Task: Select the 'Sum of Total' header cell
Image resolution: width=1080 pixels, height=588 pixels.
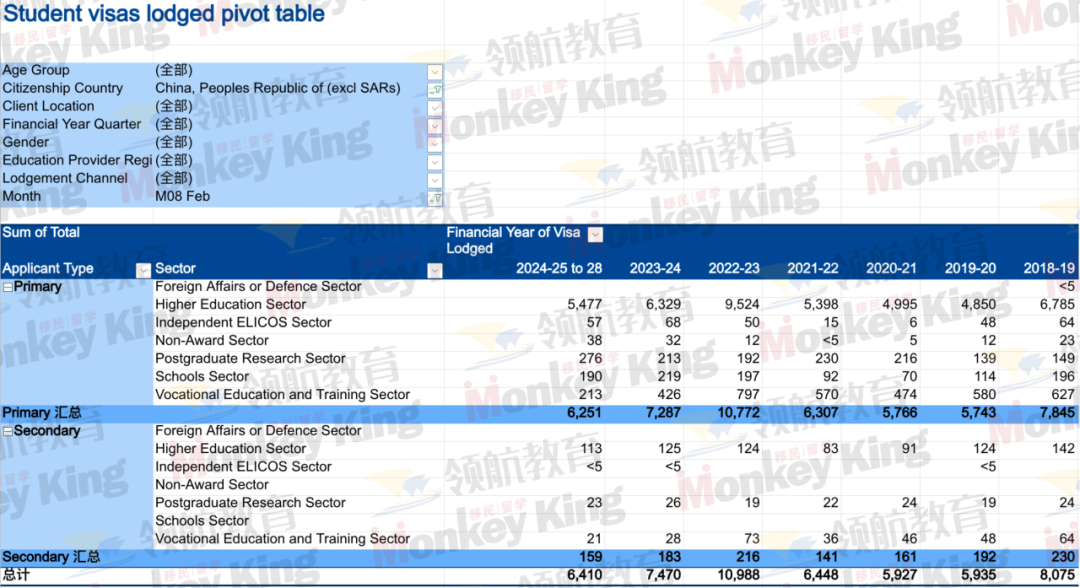Action: [x=41, y=233]
